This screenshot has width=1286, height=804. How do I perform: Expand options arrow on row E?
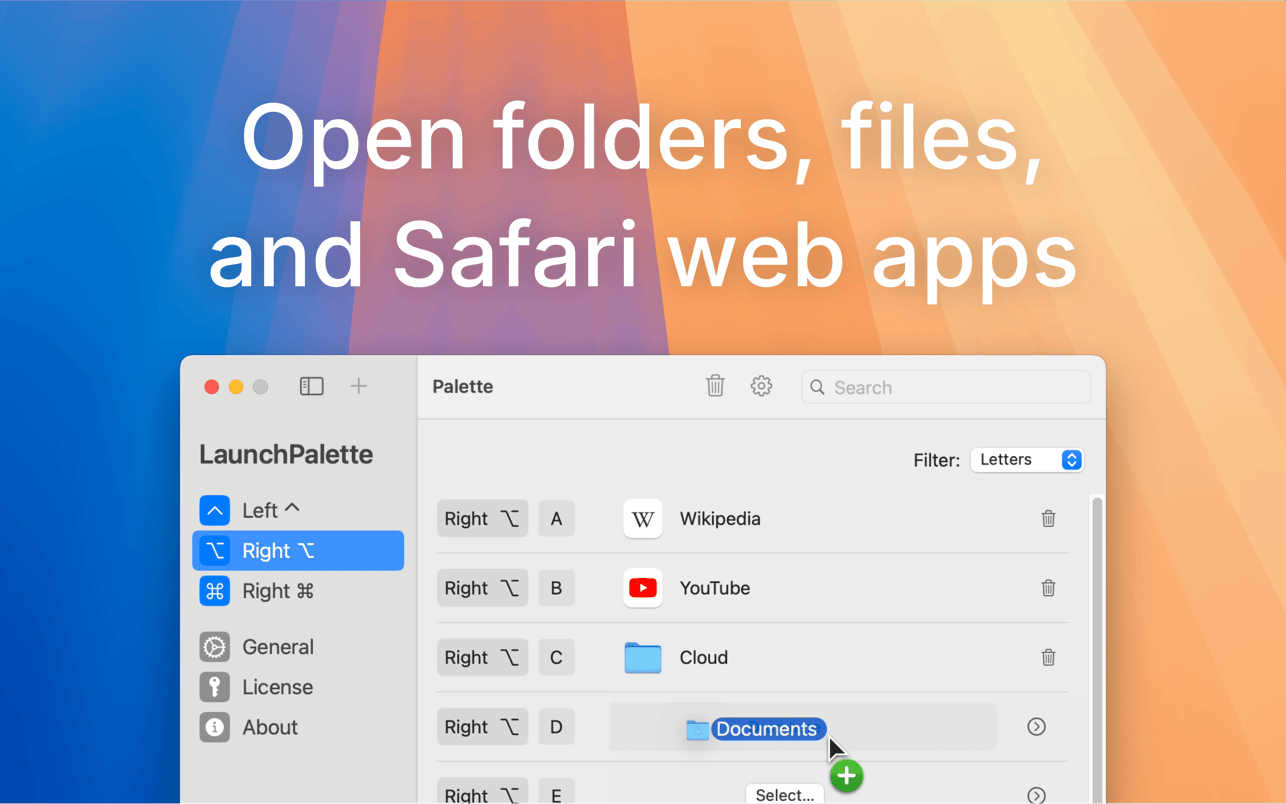click(x=1036, y=795)
